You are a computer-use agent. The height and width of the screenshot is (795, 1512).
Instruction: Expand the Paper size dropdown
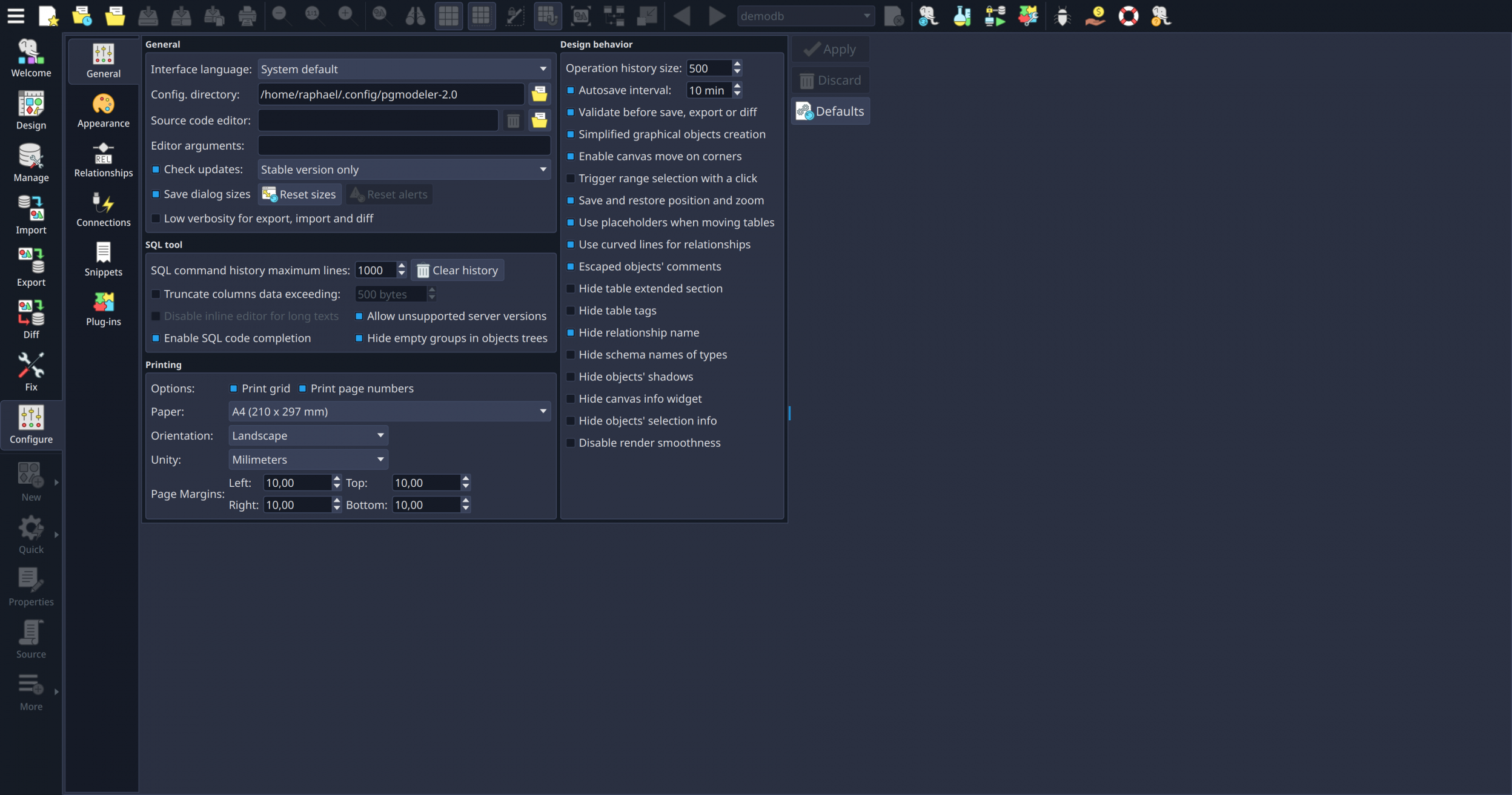point(389,412)
